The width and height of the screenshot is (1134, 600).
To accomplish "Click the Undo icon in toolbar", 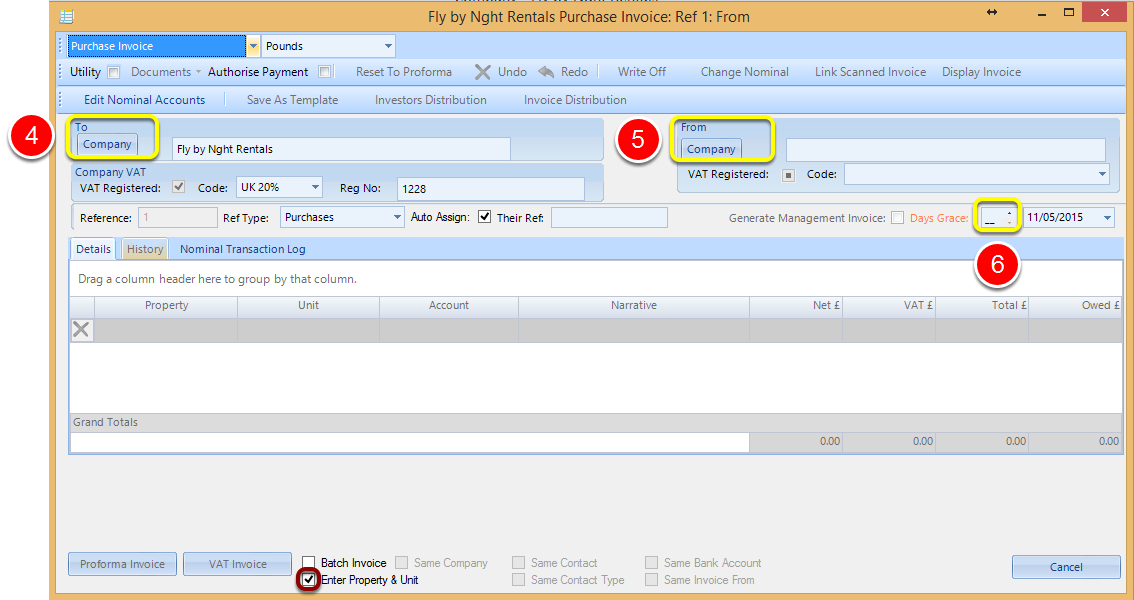I will click(x=482, y=72).
